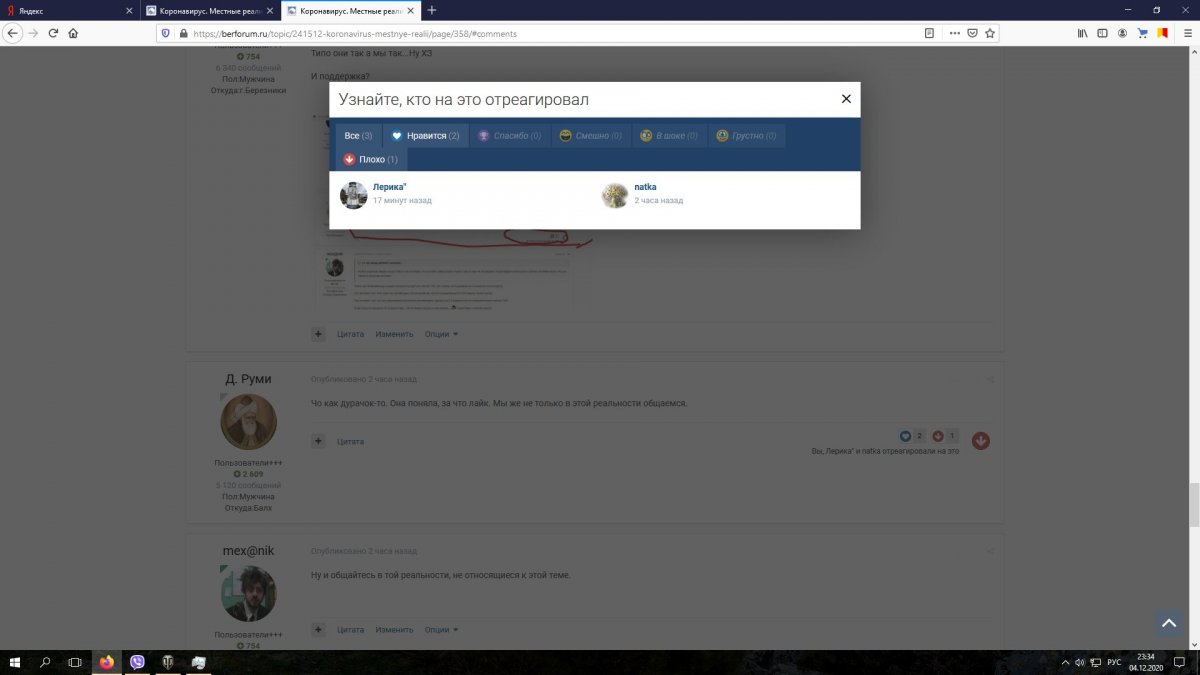Show the Firefox sidebars icon
Viewport: 1200px width, 675px height.
tap(1102, 33)
